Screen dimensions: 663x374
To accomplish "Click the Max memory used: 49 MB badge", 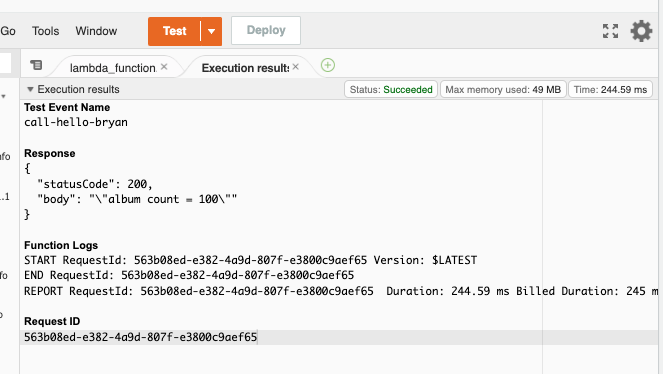I will [x=503, y=90].
